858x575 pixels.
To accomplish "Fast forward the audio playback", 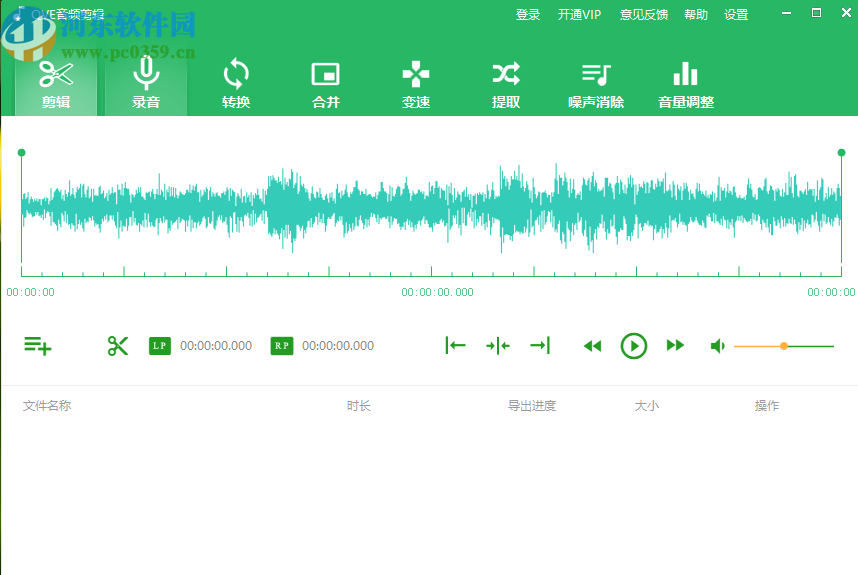I will (x=675, y=345).
